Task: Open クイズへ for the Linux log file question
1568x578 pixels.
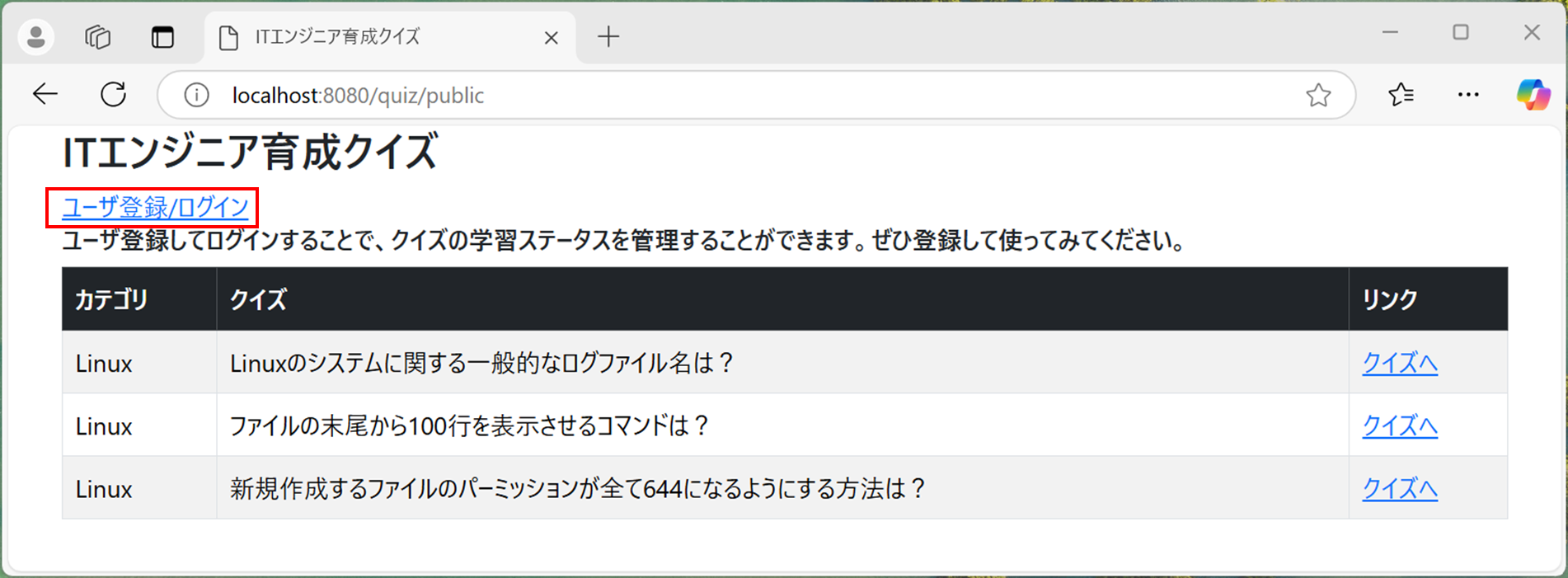Action: point(1399,363)
